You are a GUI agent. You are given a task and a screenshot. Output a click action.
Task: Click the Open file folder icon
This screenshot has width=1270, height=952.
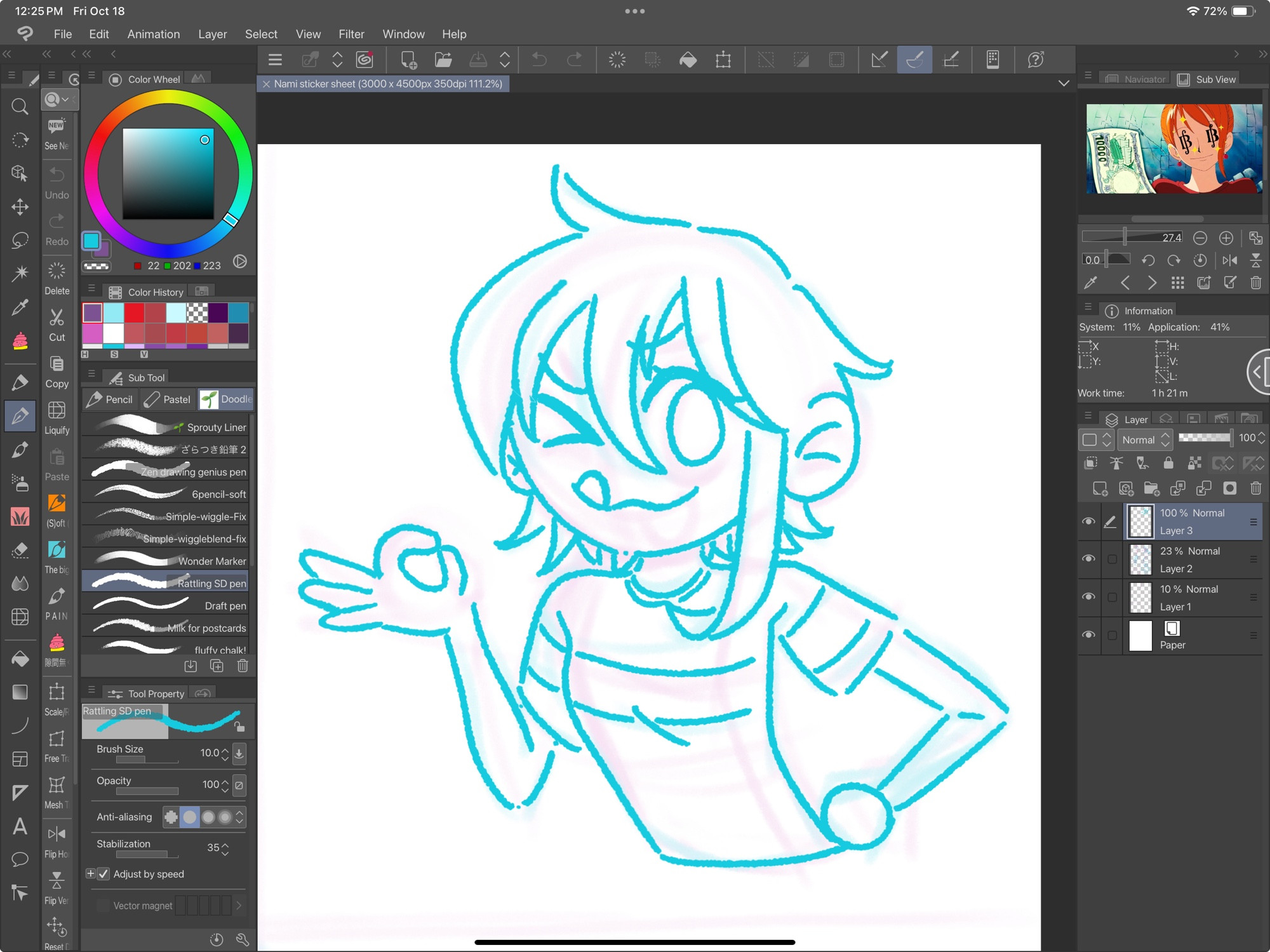pos(443,60)
